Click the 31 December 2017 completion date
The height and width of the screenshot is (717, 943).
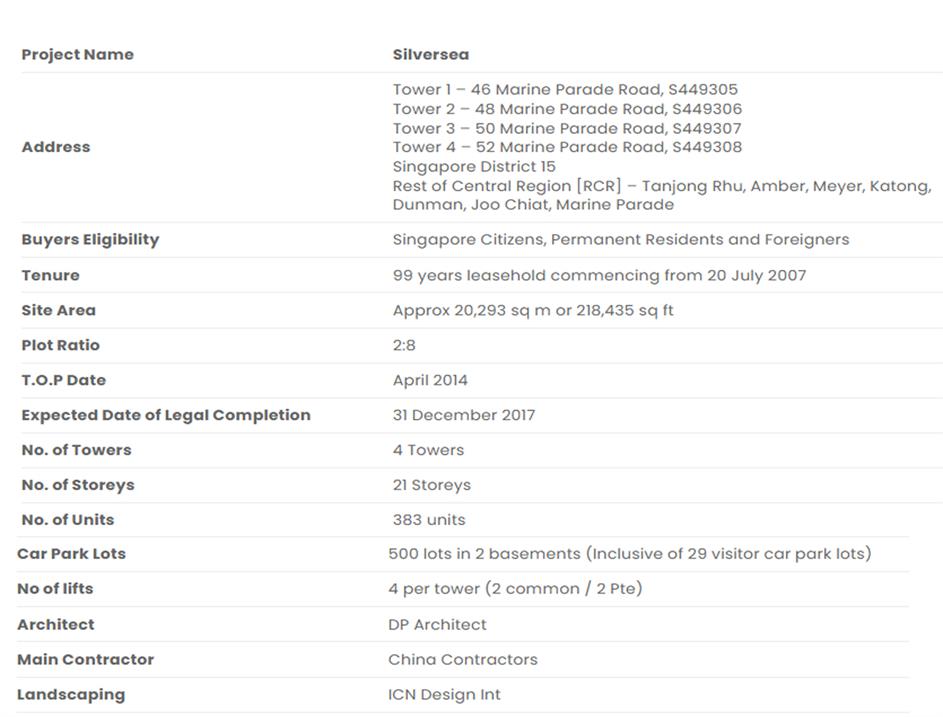coord(464,415)
